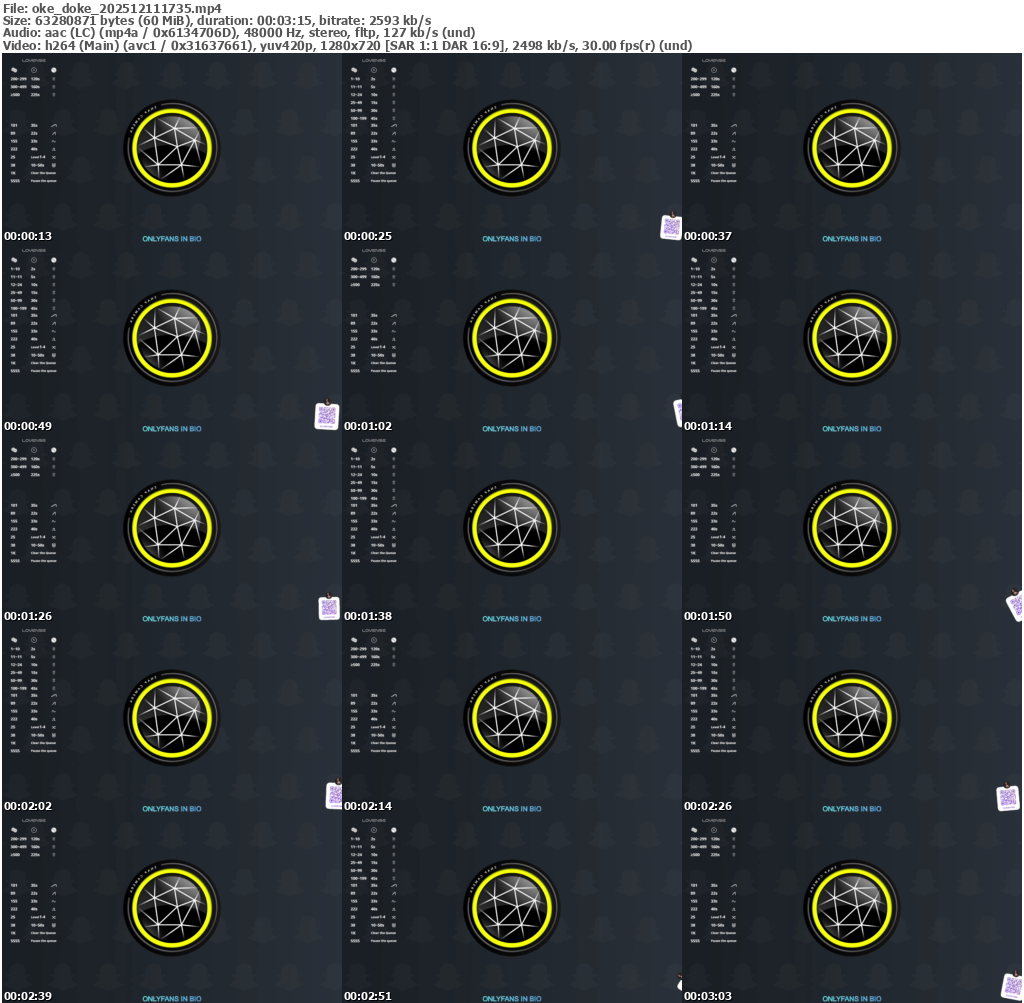Click the QR code sticker in the 00:00:25 frame
Image resolution: width=1024 pixels, height=1003 pixels.
(671, 227)
